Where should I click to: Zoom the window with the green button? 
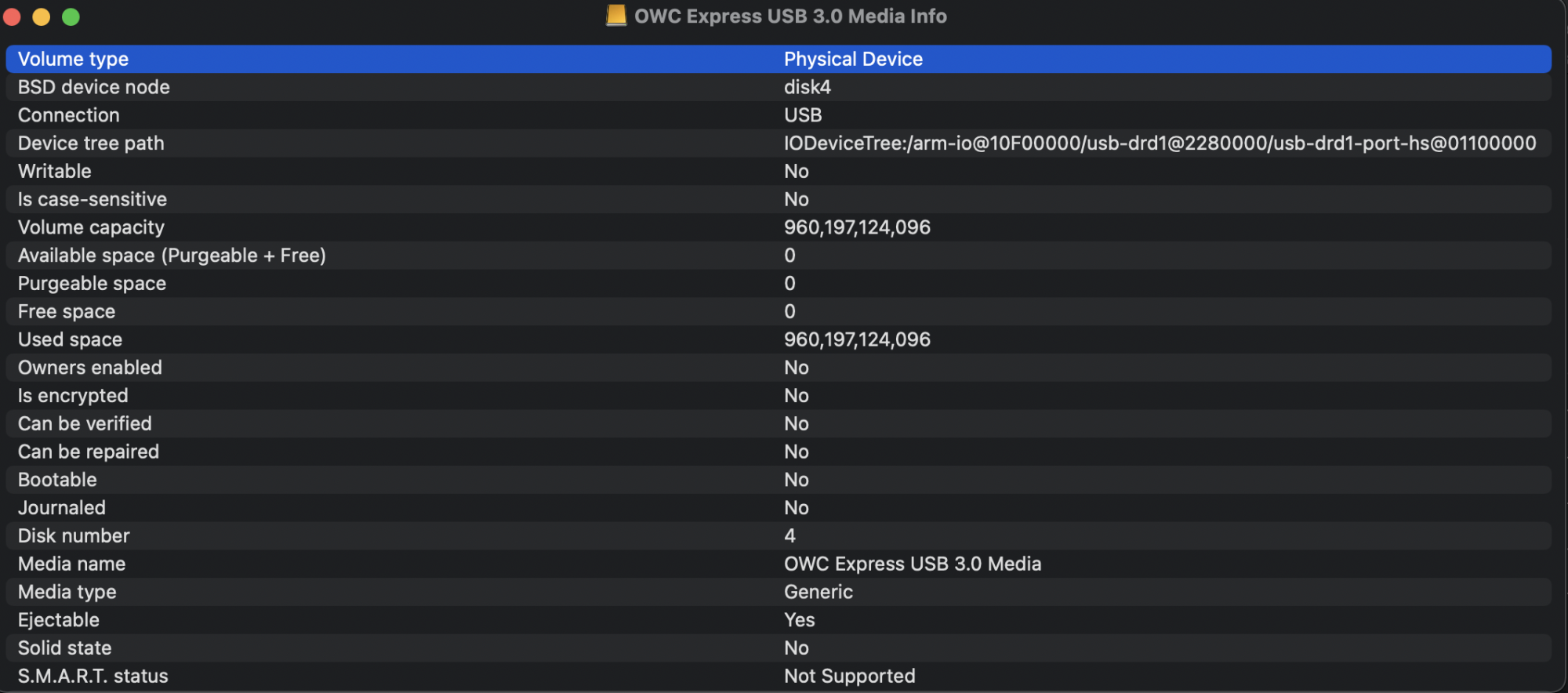(71, 16)
